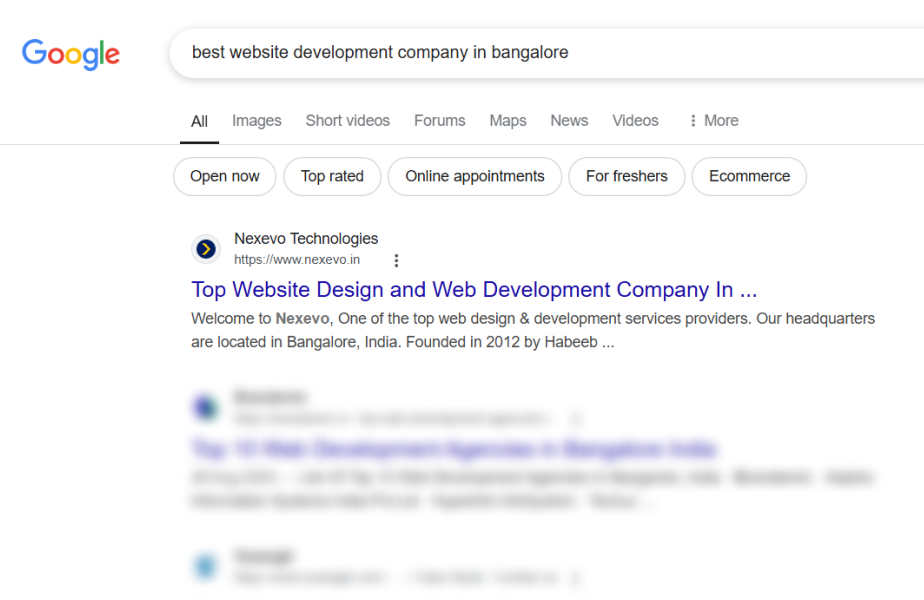Switch to the Maps tab
The height and width of the screenshot is (600, 924).
[508, 121]
